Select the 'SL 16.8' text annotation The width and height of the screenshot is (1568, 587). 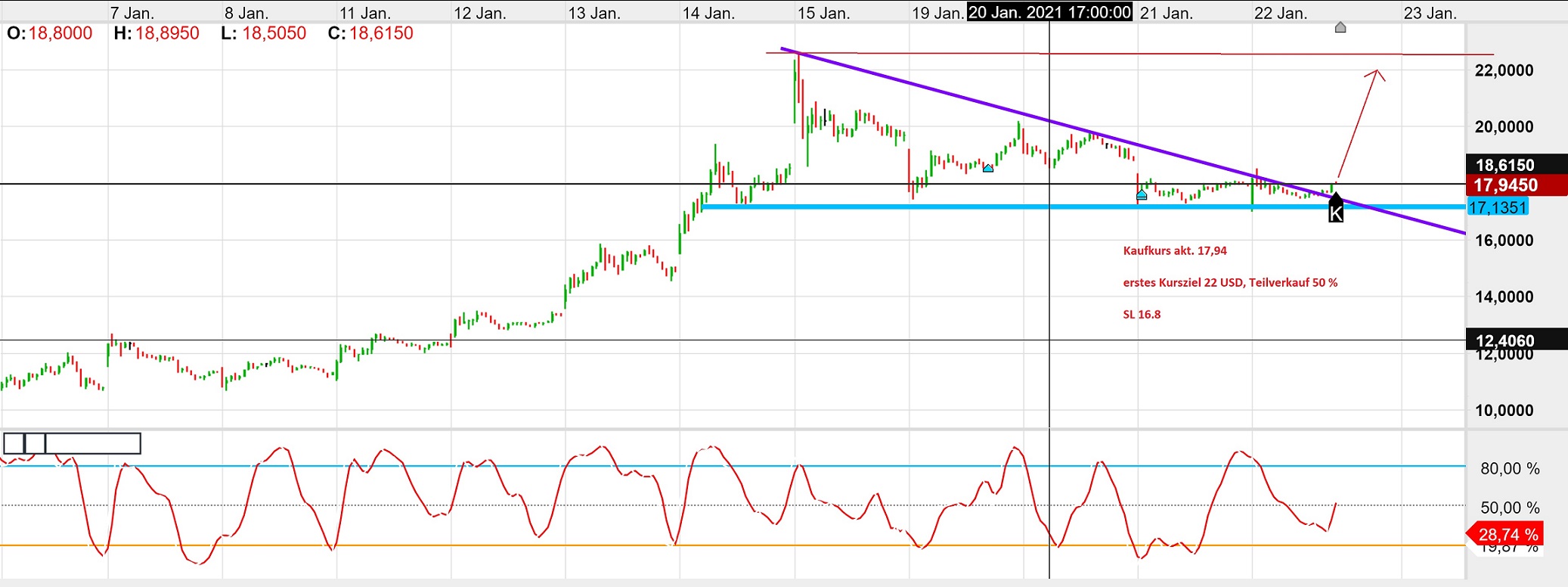pos(1142,315)
